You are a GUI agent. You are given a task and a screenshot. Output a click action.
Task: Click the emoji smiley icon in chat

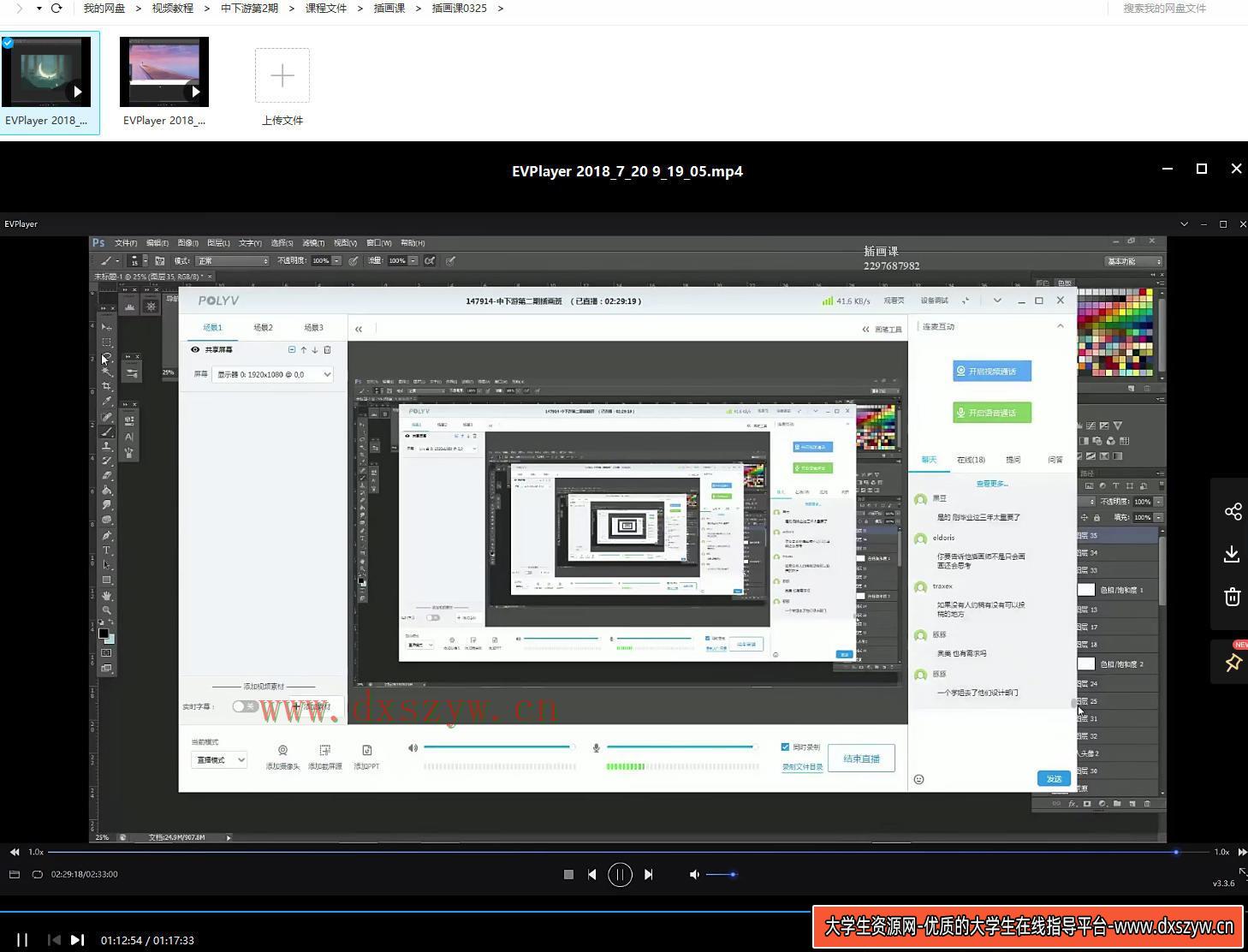[919, 779]
